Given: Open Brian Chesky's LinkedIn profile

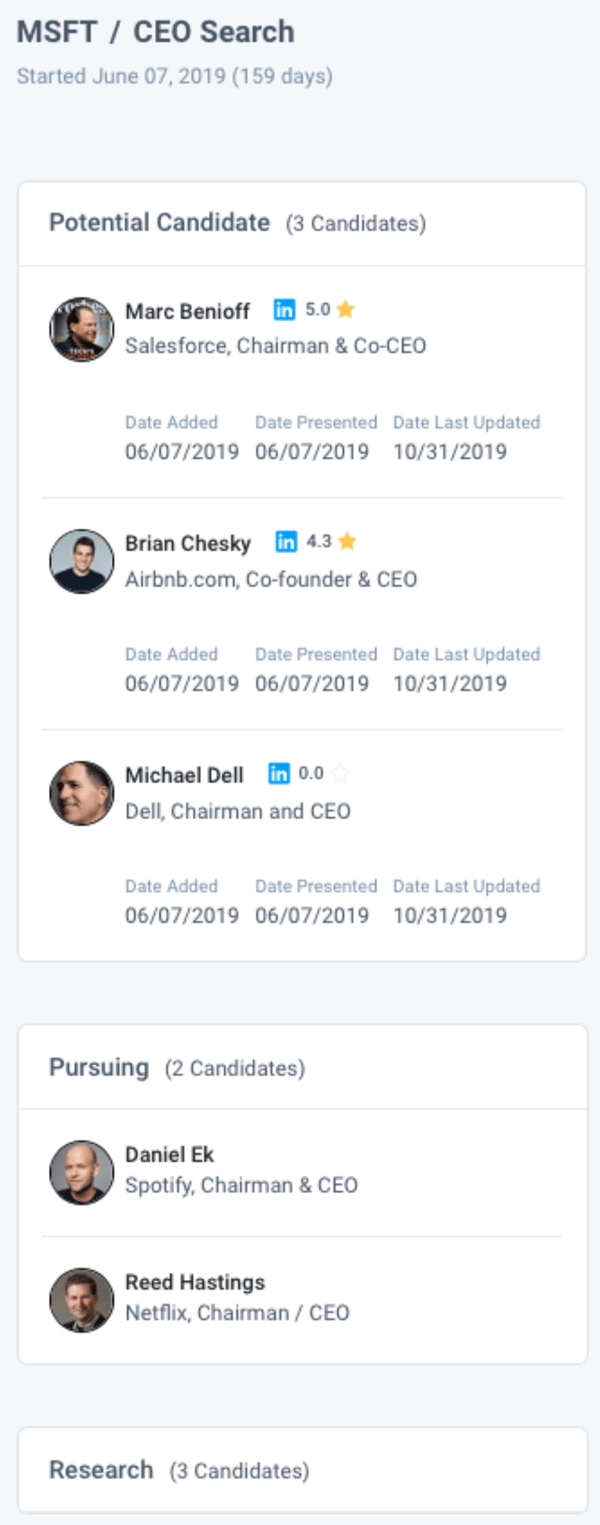Looking at the screenshot, I should click(286, 543).
